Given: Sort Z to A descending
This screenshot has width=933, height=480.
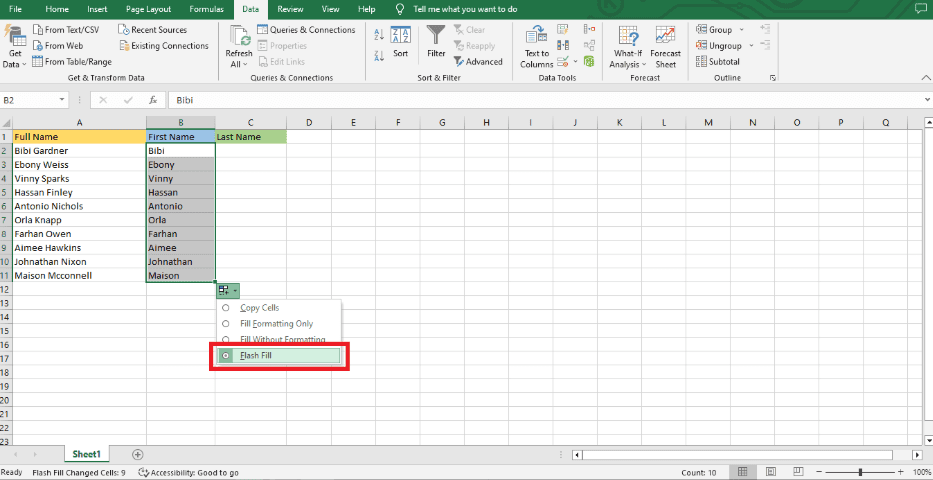Looking at the screenshot, I should [379, 56].
